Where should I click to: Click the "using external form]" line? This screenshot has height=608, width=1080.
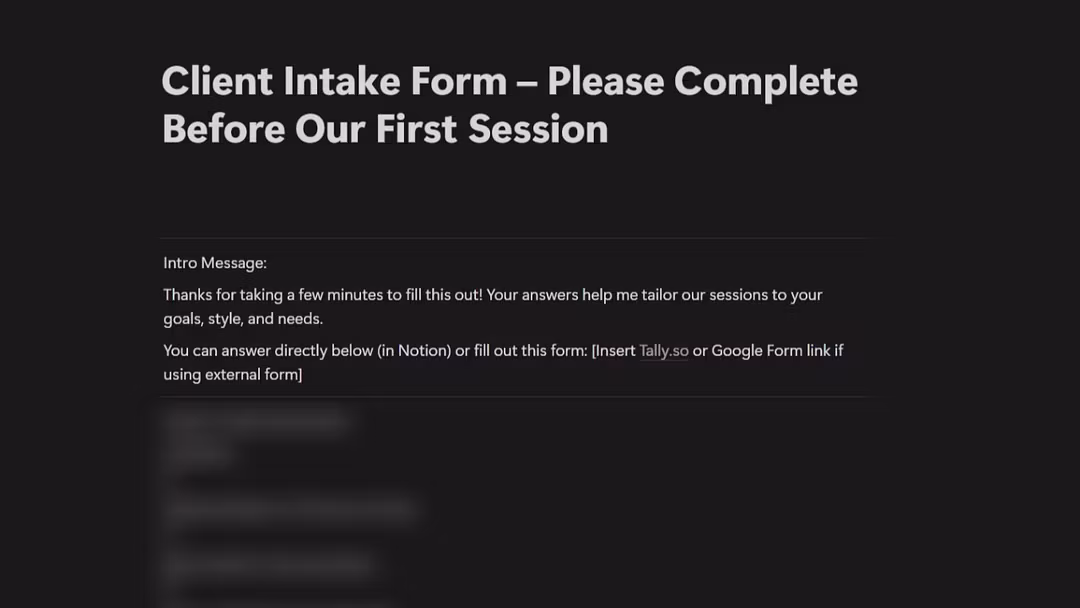point(232,375)
